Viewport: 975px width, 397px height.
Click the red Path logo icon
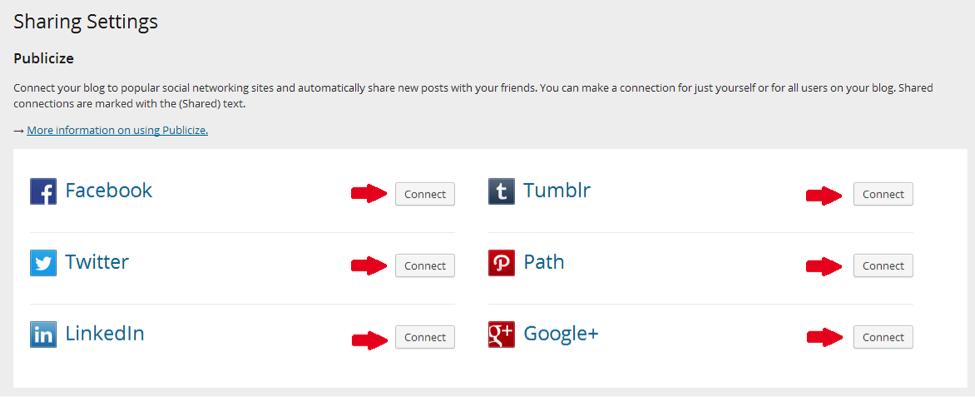pos(501,263)
